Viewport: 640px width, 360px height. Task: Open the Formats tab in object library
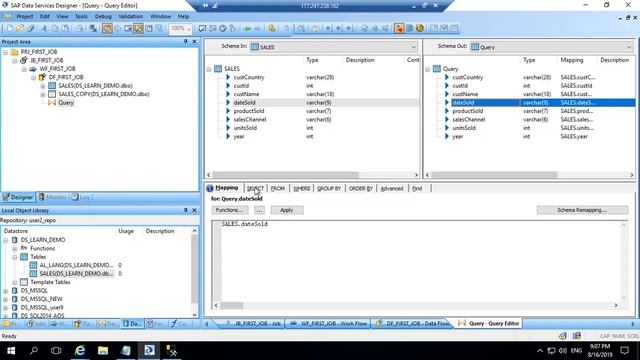[x=156, y=324]
